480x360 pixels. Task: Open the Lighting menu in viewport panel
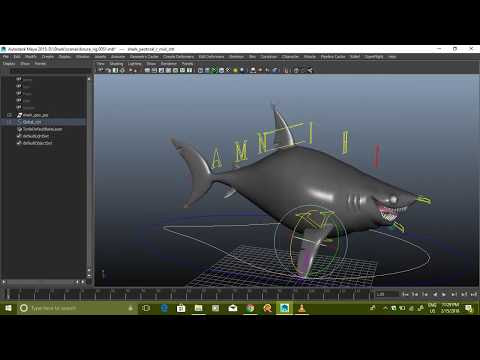pyautogui.click(x=135, y=63)
